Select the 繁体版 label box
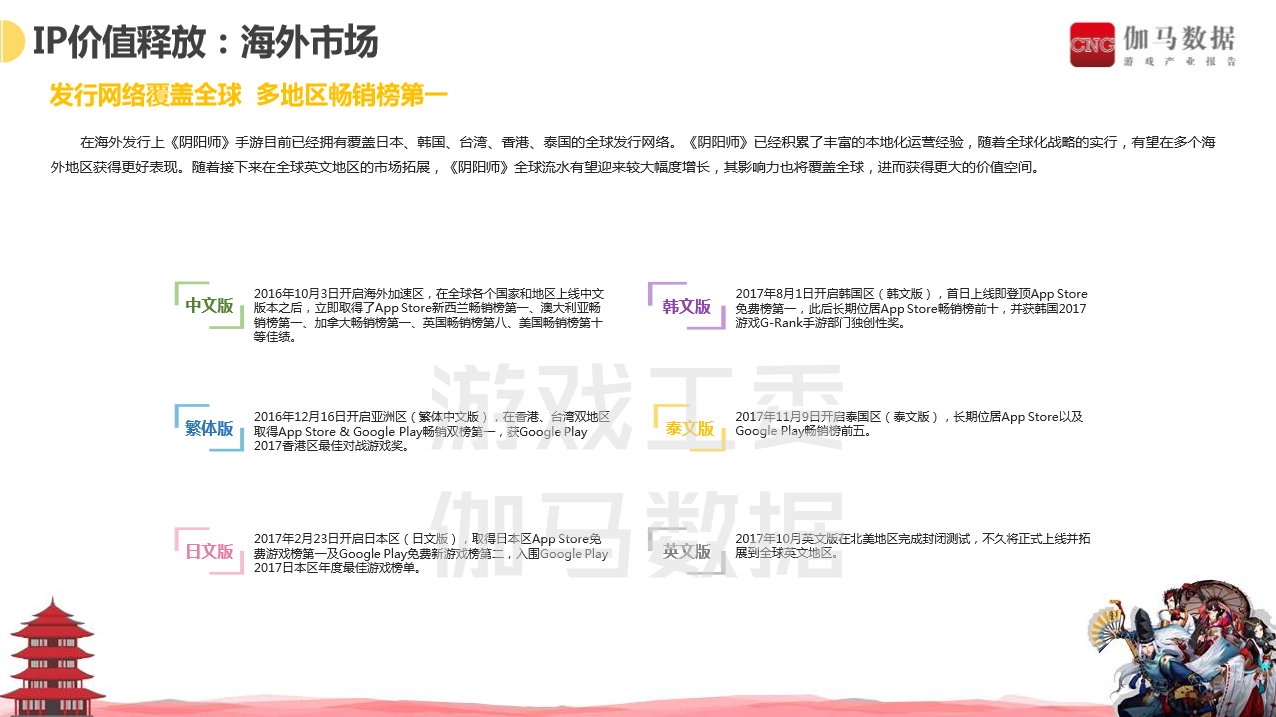This screenshot has width=1276, height=717. [x=209, y=428]
